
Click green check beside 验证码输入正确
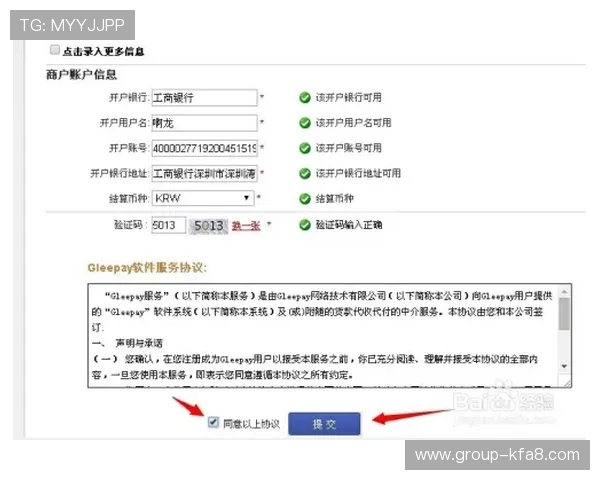(305, 225)
